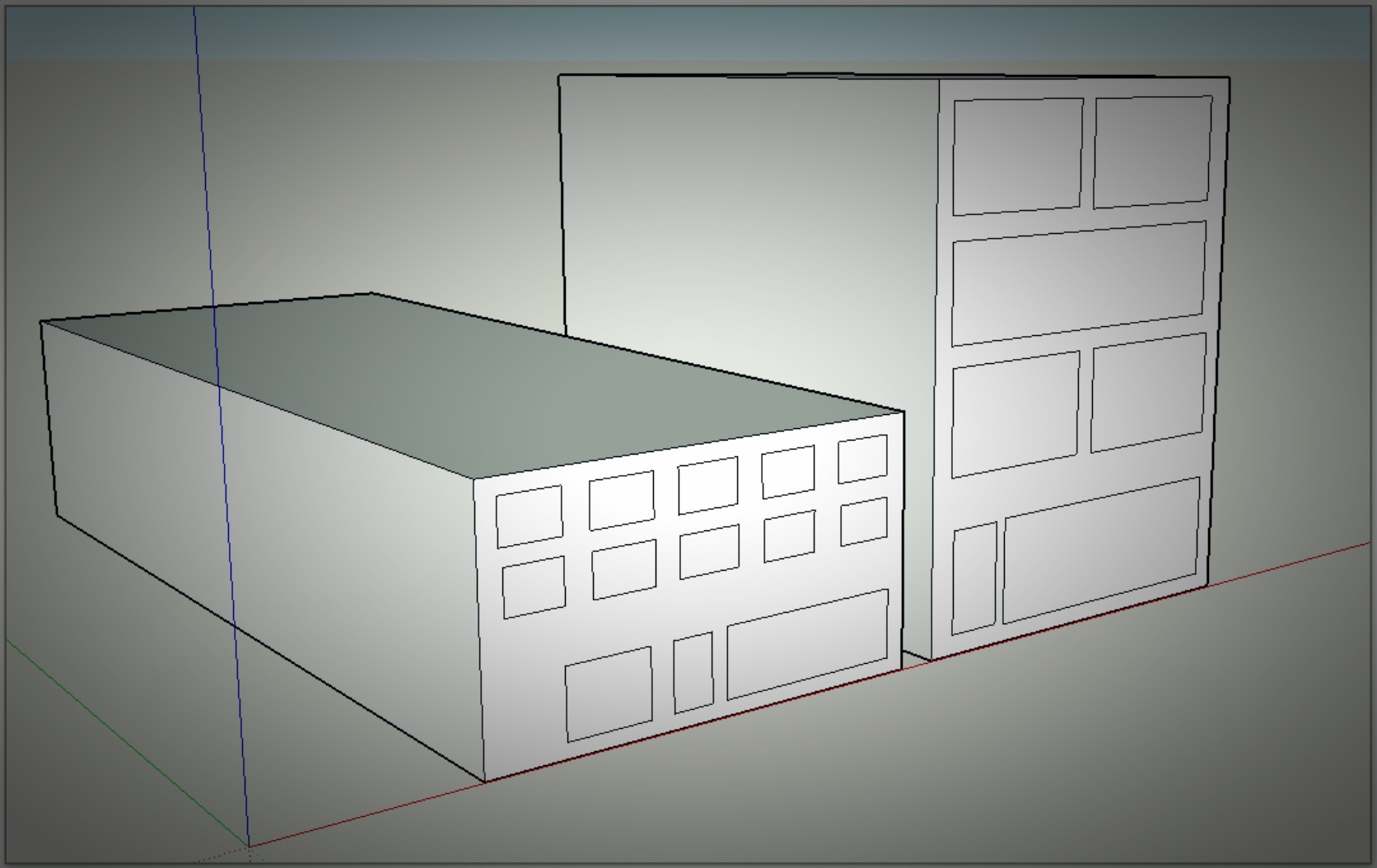Click the wide ground-floor window of the tall building

1100,549
